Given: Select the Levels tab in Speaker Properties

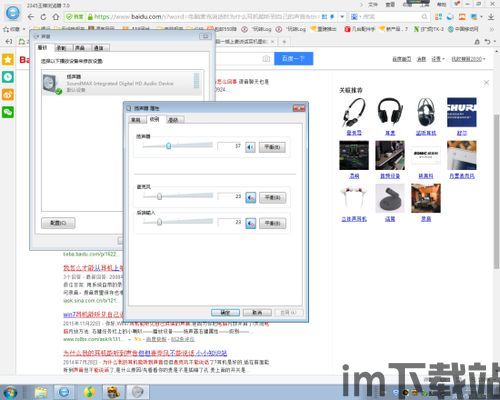Looking at the screenshot, I should (155, 119).
